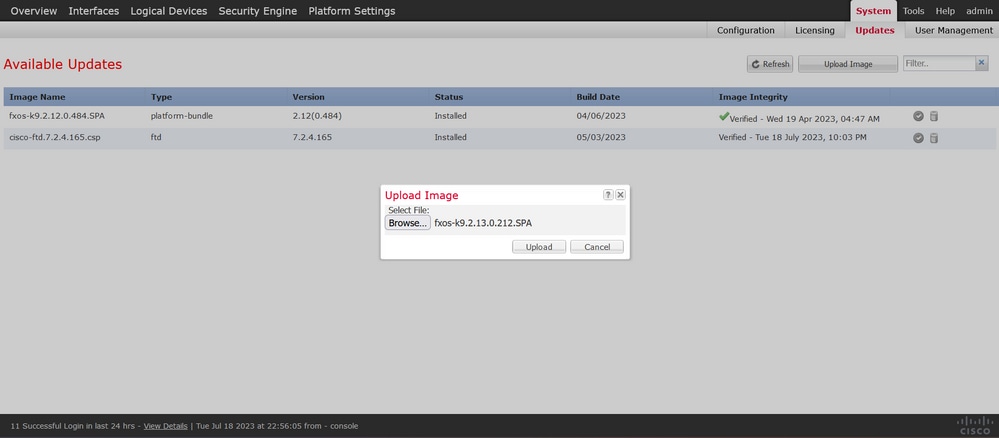Go to Logical Devices
999x438 pixels.
[x=169, y=11]
